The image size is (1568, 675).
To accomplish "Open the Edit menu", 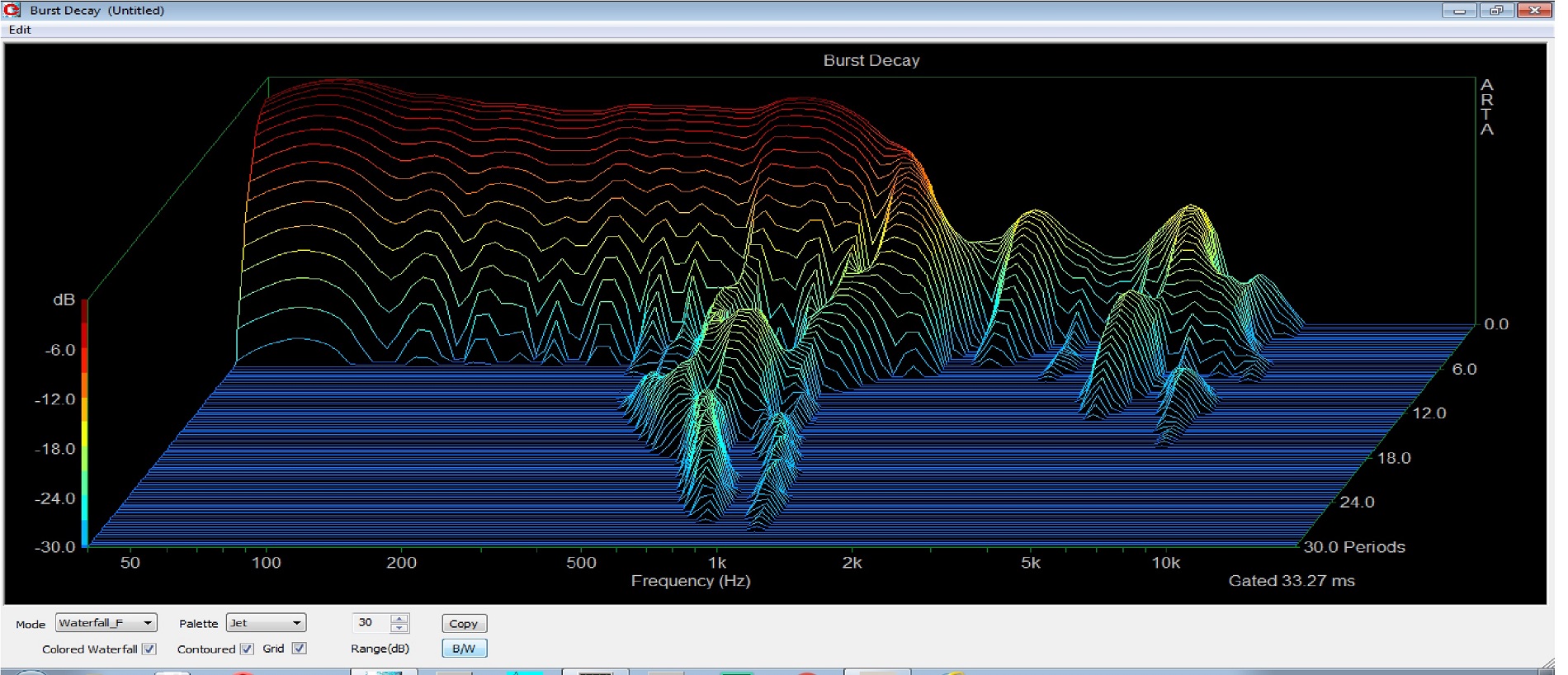I will coord(20,30).
